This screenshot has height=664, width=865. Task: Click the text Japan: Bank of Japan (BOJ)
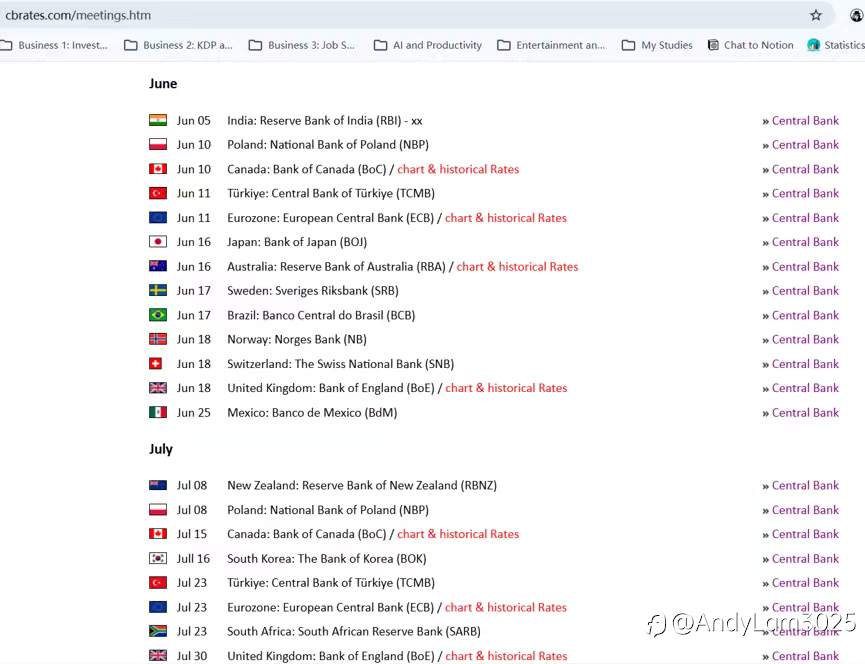click(297, 242)
